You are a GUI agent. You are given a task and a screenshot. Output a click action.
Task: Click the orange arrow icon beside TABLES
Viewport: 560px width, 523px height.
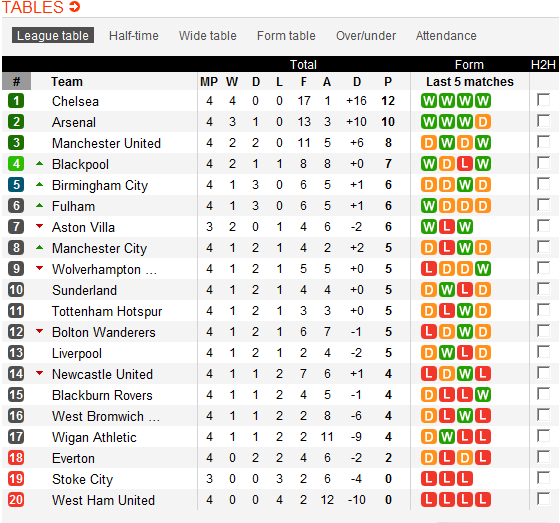pyautogui.click(x=75, y=6)
